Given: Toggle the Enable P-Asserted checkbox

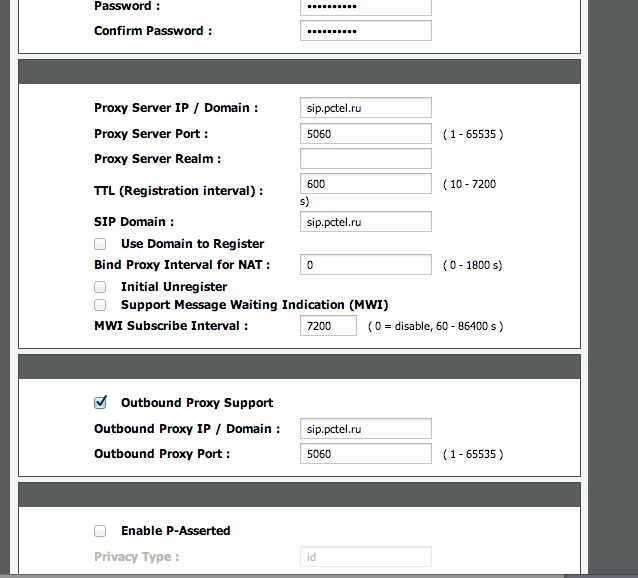Looking at the screenshot, I should [100, 531].
